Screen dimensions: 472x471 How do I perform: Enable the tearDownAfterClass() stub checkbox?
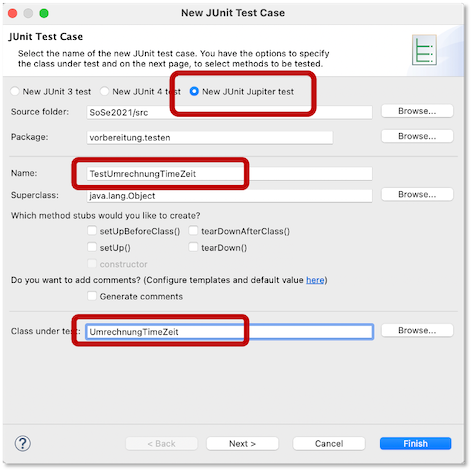[193, 231]
